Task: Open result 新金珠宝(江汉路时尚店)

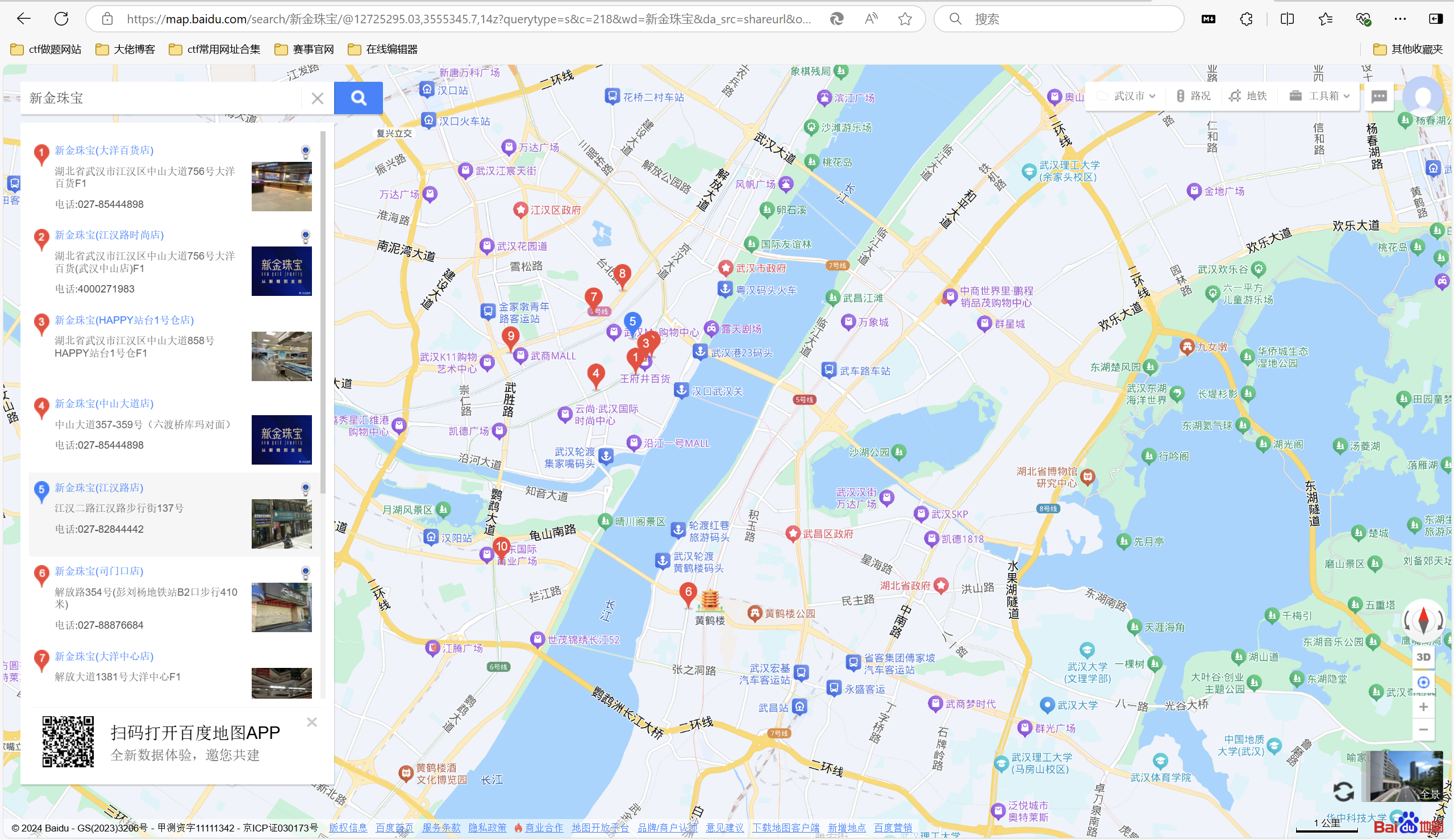Action: click(109, 235)
